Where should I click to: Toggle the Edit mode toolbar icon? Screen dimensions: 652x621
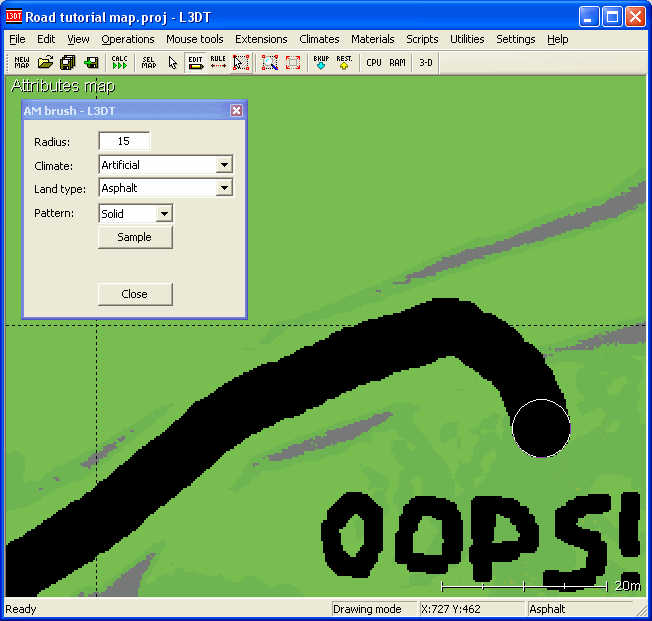point(195,62)
